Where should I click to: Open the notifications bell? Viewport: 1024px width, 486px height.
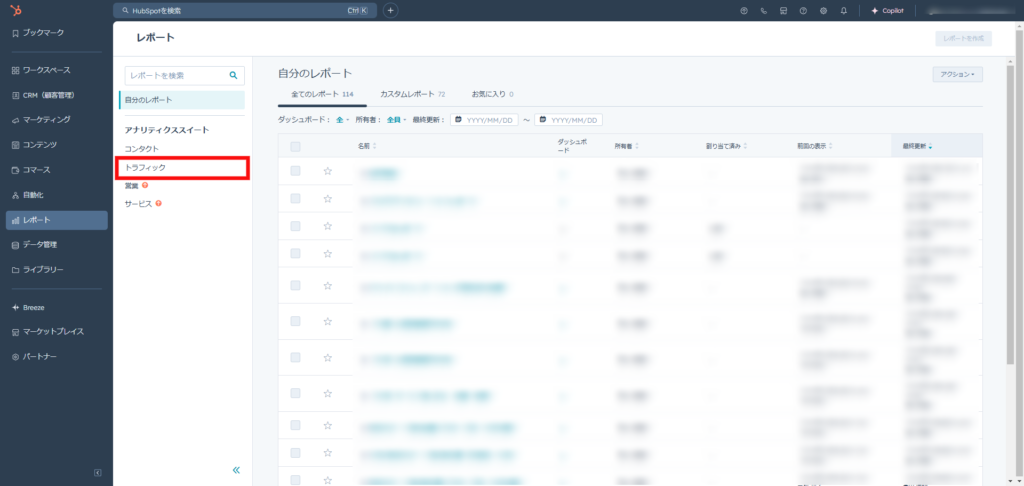(843, 10)
